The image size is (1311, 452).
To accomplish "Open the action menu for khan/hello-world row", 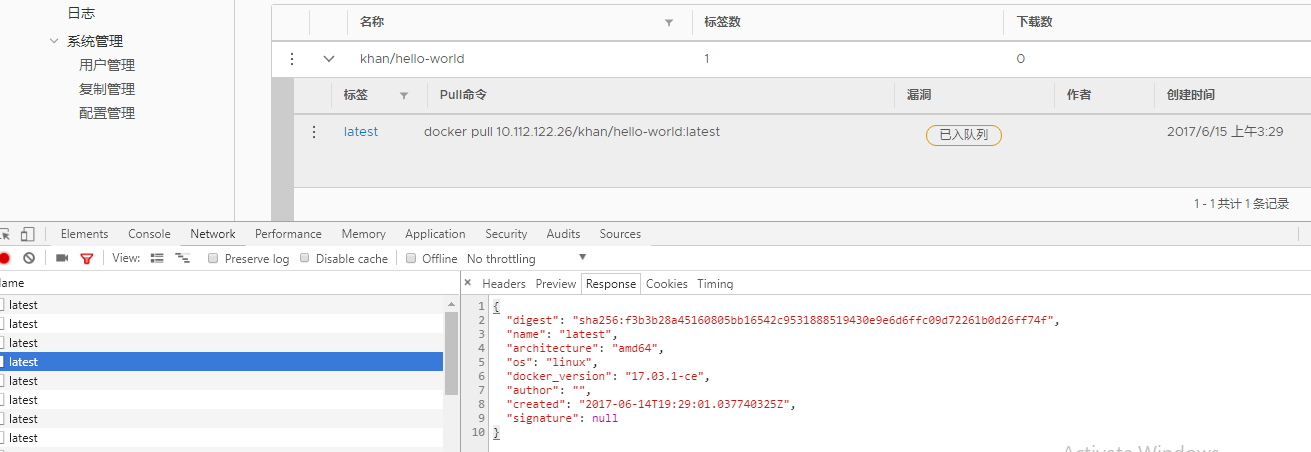I will [x=292, y=59].
